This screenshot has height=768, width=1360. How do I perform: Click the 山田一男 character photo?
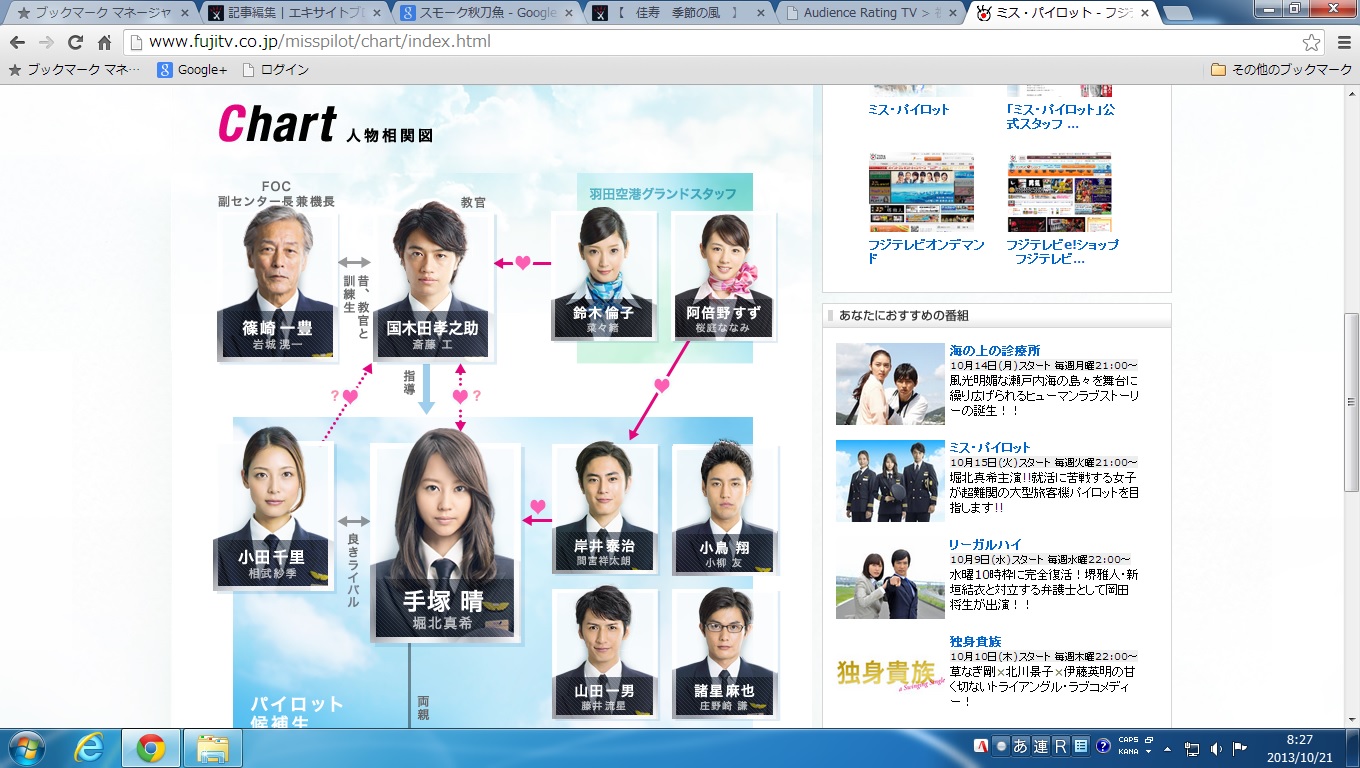tap(605, 652)
